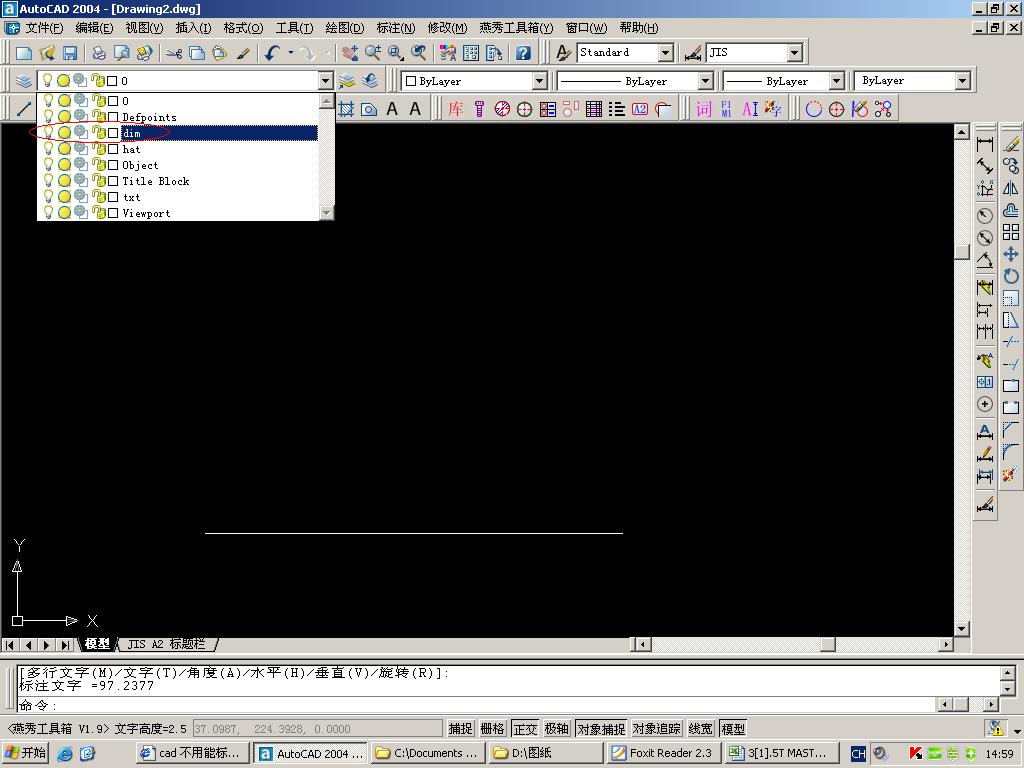Switch to JIS A2 标题栏 layout tab
The width and height of the screenshot is (1024, 768).
tap(167, 644)
